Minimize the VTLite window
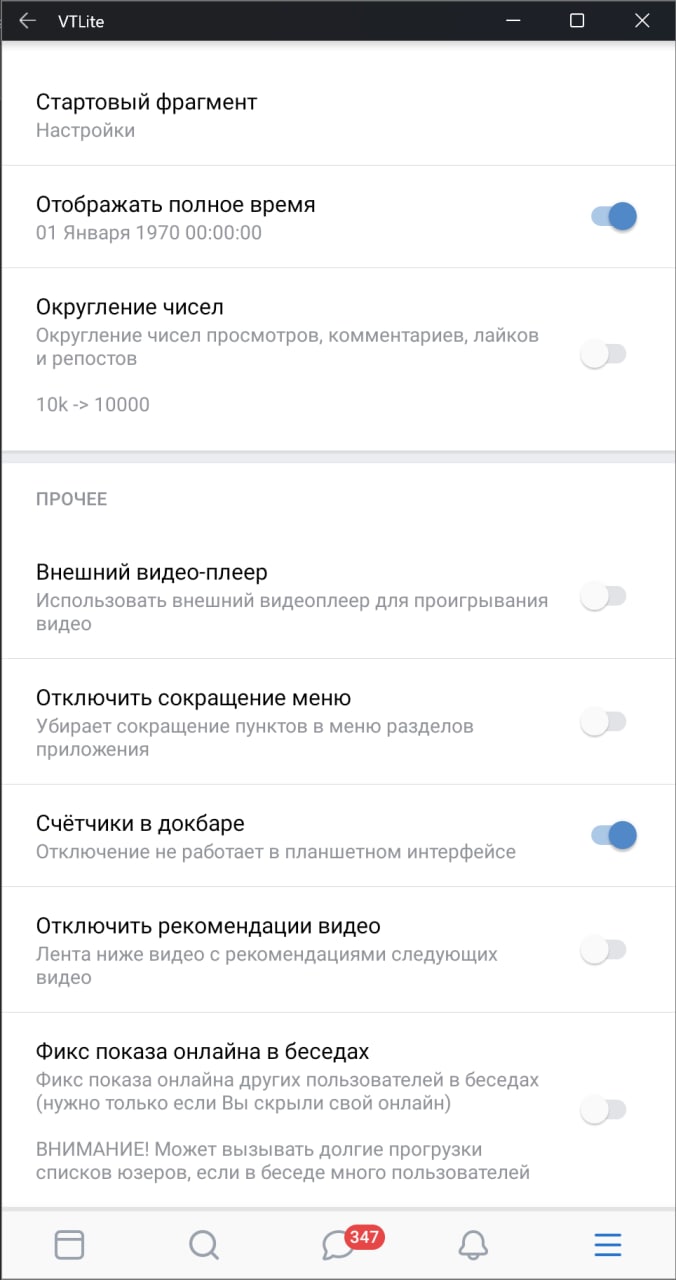Screen dimensions: 676x1280 512,20
